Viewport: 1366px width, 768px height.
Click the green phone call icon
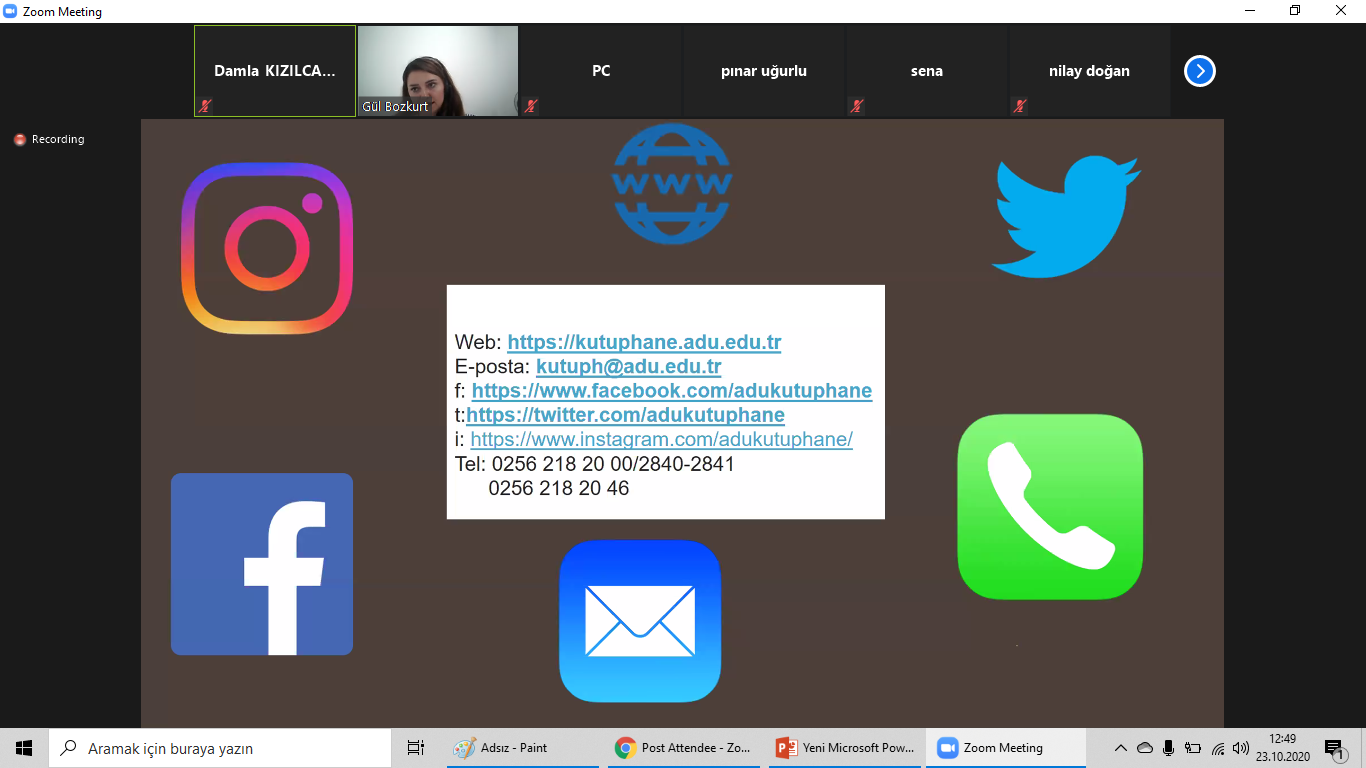click(x=1050, y=506)
